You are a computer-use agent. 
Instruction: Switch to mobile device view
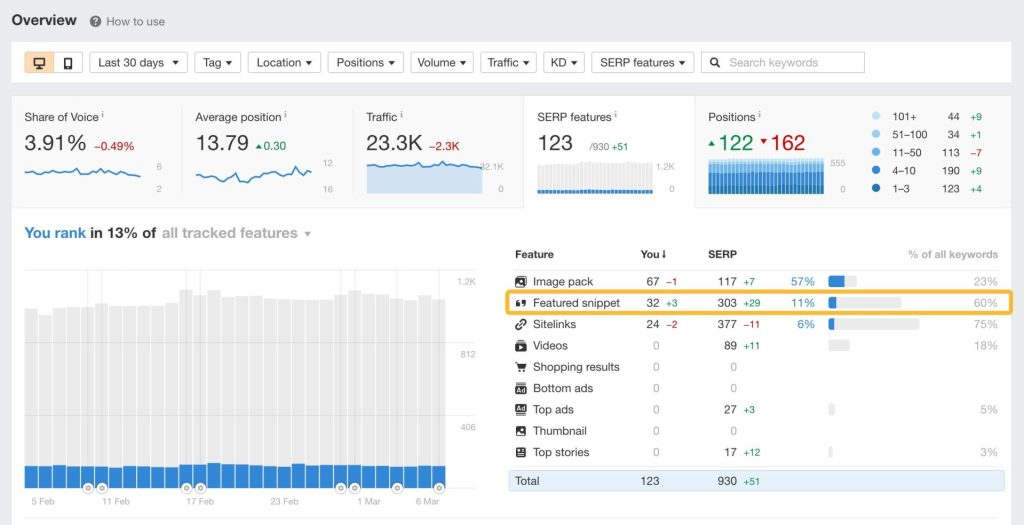click(67, 63)
